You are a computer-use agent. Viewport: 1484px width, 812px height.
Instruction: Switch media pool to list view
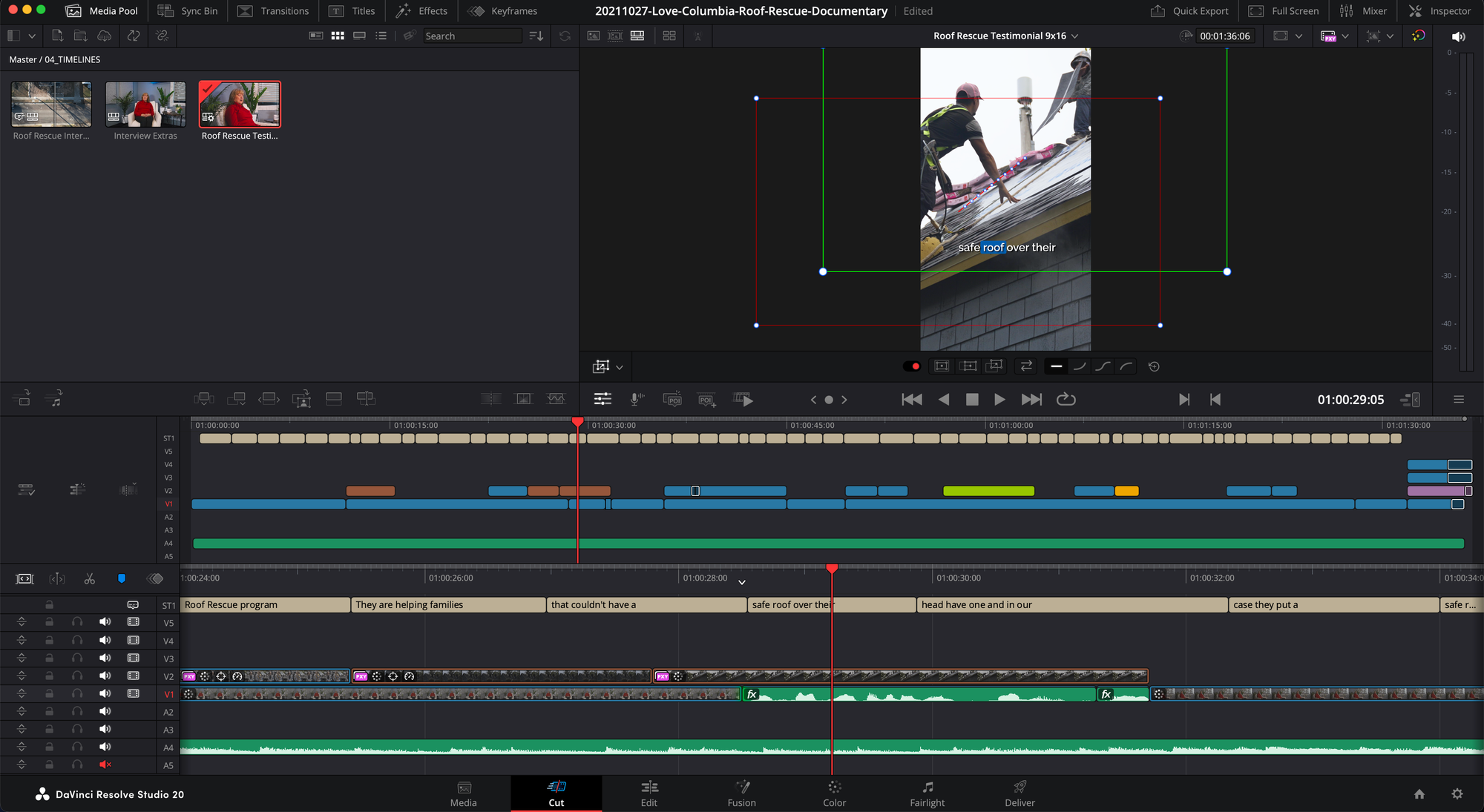pos(381,36)
